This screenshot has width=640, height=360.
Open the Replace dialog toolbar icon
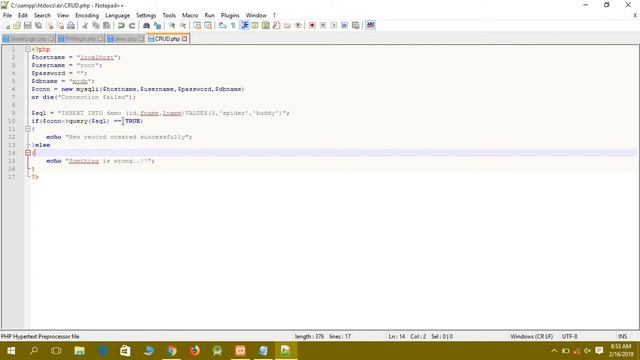[157, 25]
